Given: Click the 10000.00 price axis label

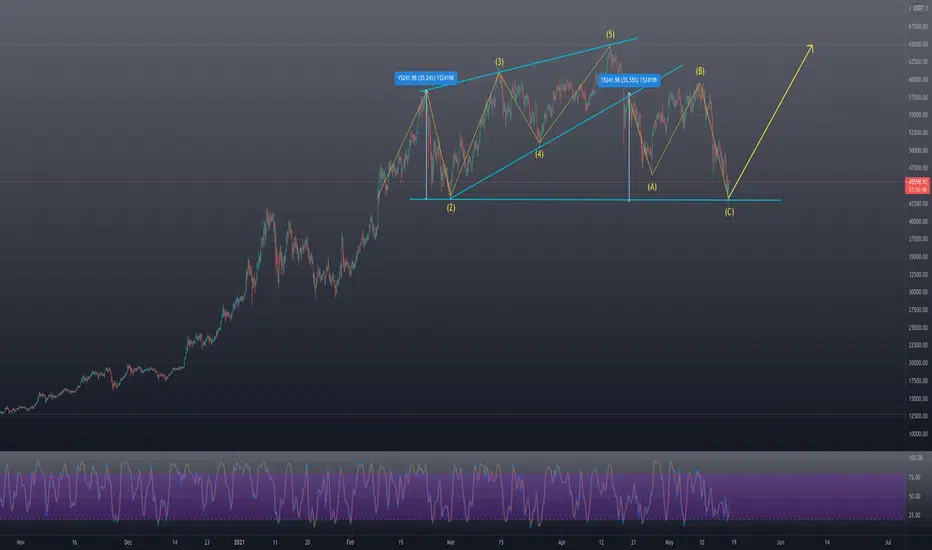Looking at the screenshot, I should (x=918, y=434).
